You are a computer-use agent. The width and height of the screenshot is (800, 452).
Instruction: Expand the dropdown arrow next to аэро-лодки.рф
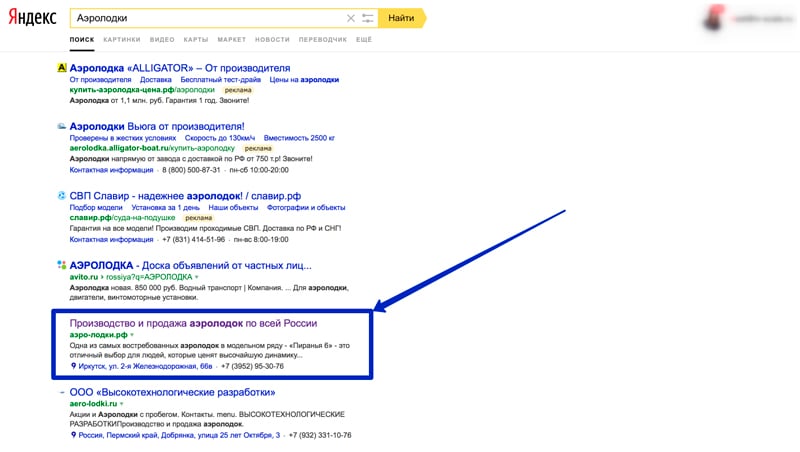tap(132, 335)
